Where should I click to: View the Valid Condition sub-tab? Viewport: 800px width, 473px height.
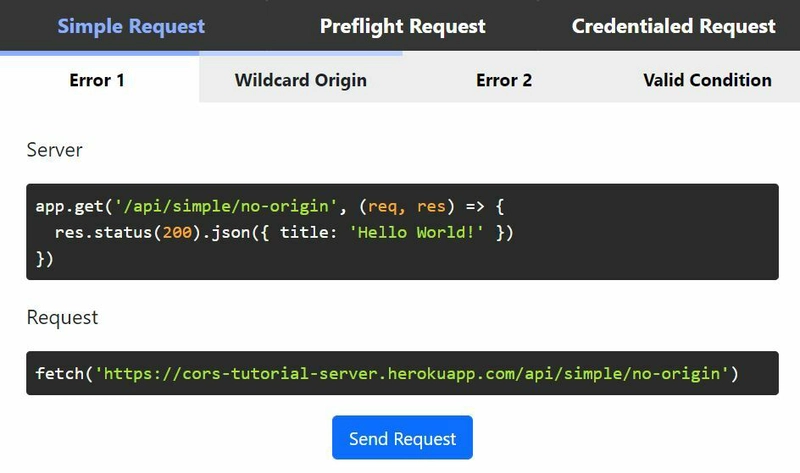point(707,80)
